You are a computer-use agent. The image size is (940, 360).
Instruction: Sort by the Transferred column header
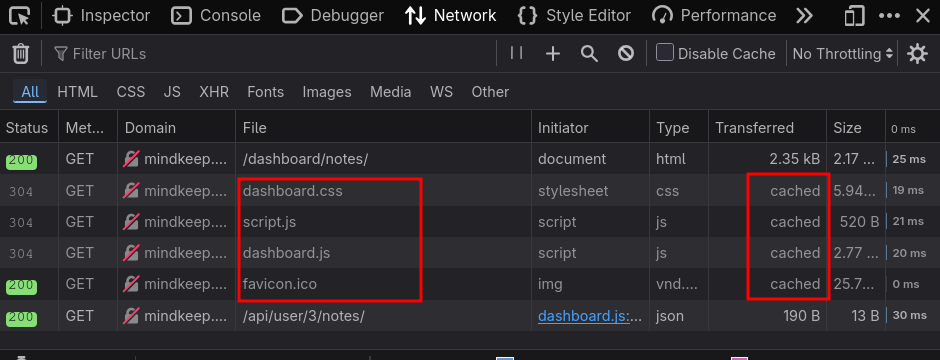click(767, 128)
